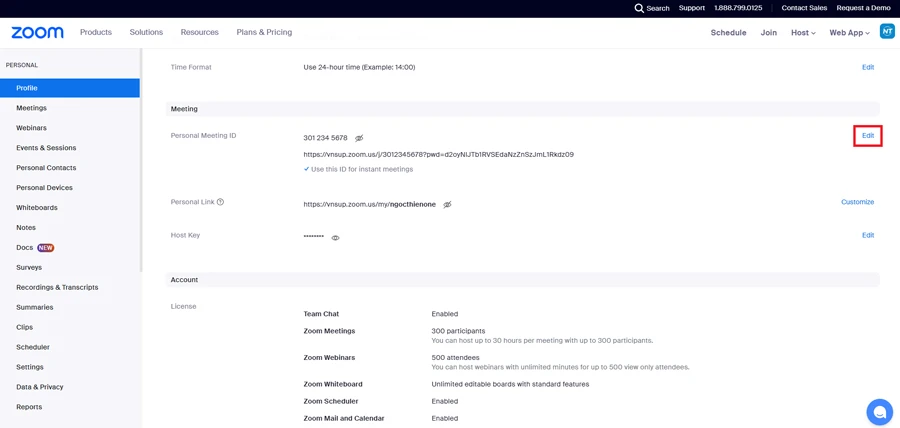
Task: Expand the Host dropdown
Action: 802,33
